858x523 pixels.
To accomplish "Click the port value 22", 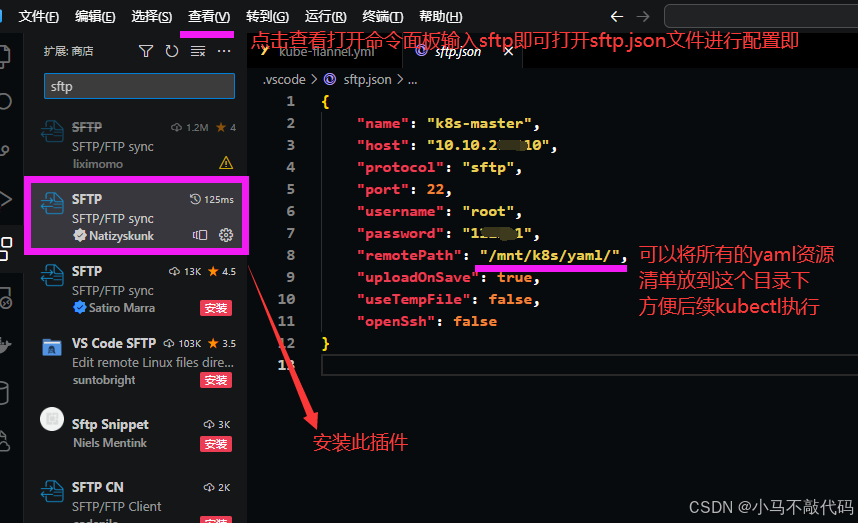I will [435, 189].
